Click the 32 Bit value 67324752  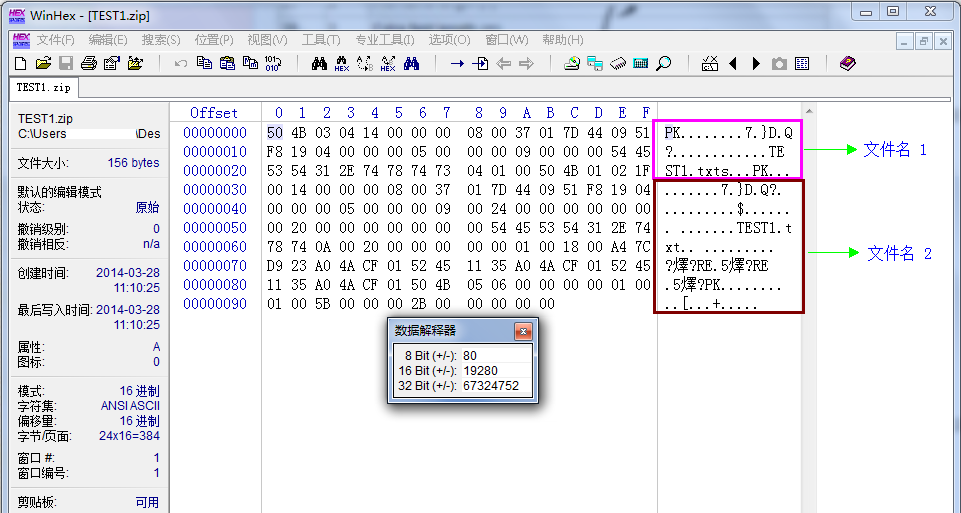491,386
